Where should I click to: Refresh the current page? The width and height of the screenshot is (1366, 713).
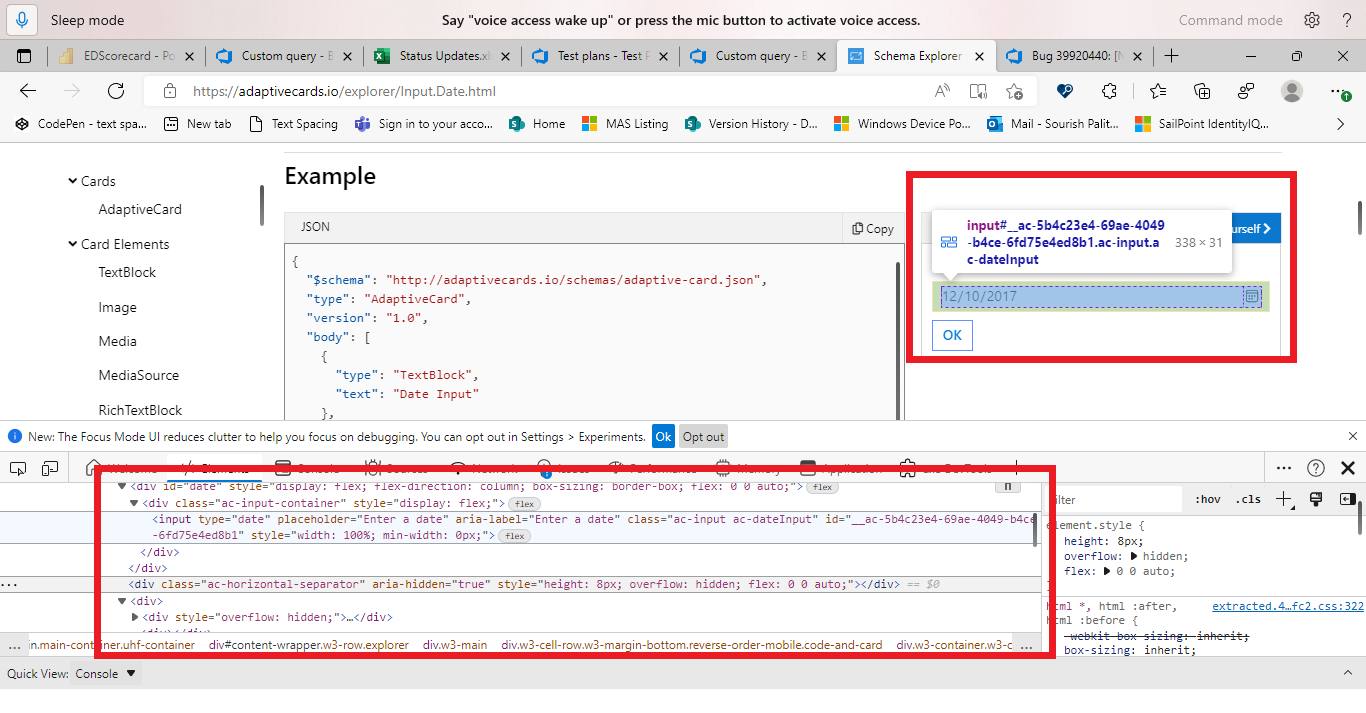point(116,91)
